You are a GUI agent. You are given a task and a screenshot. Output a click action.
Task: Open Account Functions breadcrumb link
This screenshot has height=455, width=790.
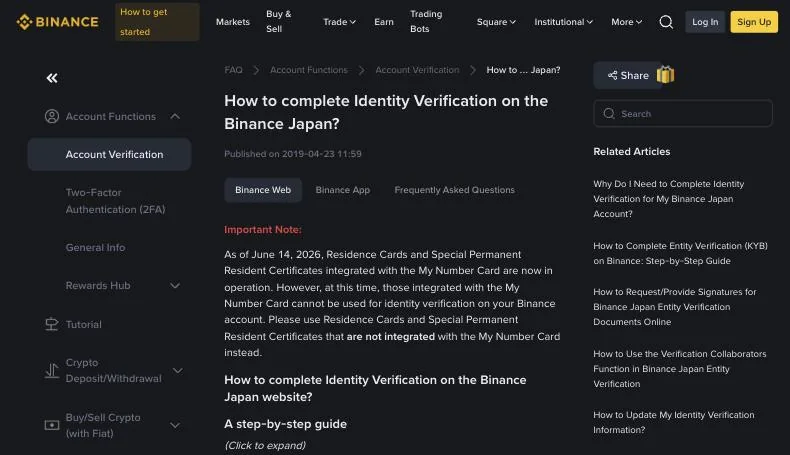tap(309, 70)
